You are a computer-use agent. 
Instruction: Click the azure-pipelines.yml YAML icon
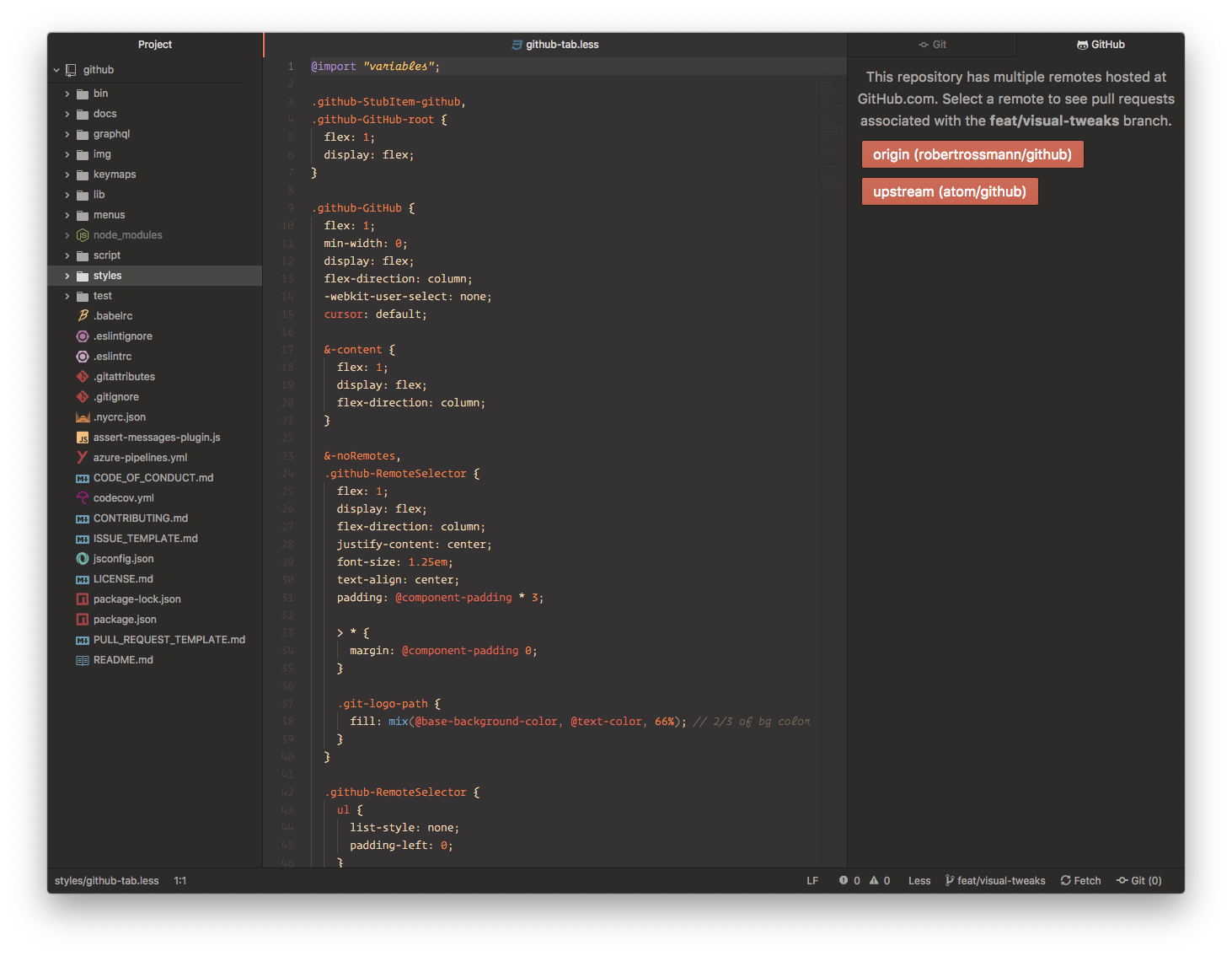click(83, 458)
